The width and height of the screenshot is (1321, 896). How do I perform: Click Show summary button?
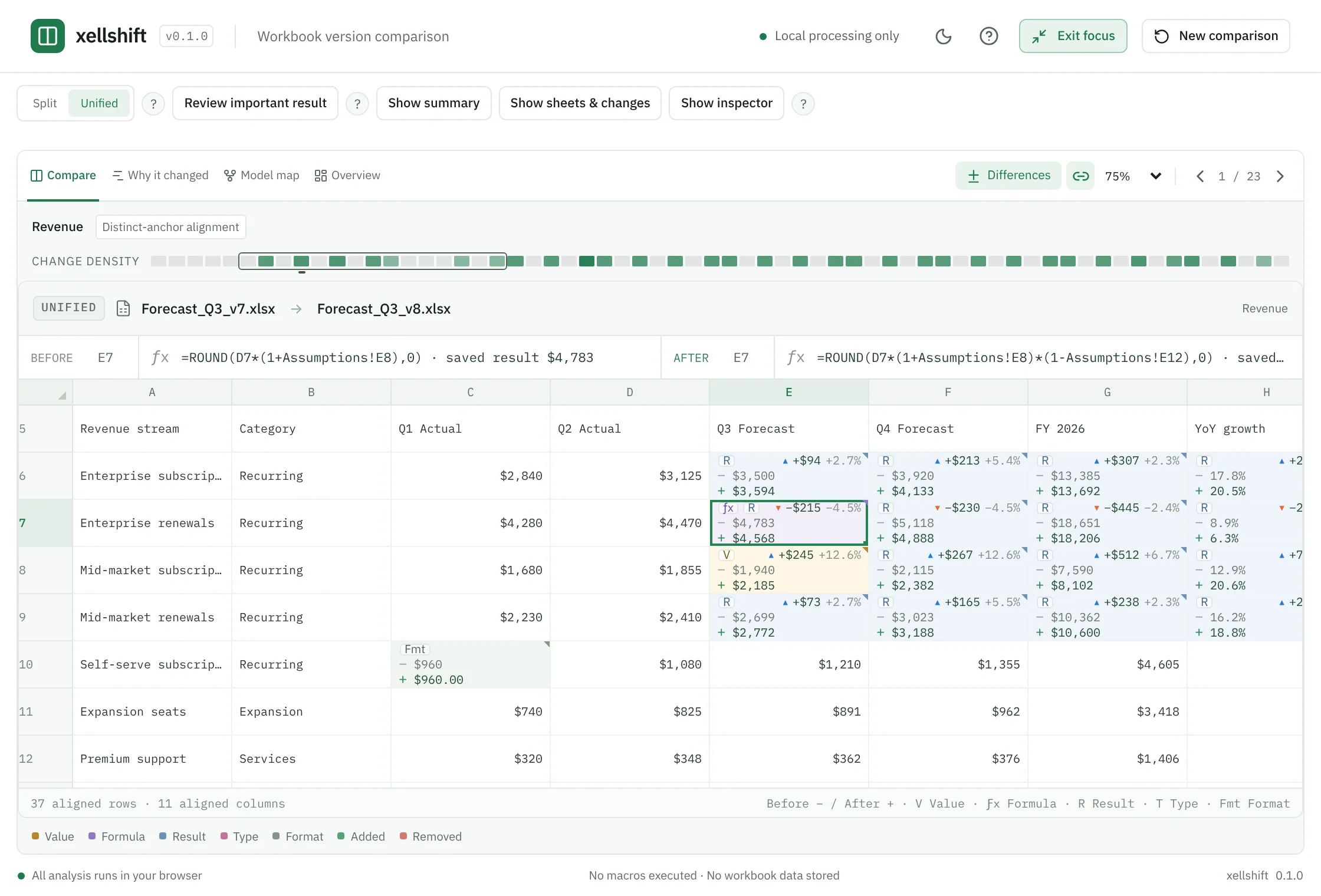pos(434,103)
